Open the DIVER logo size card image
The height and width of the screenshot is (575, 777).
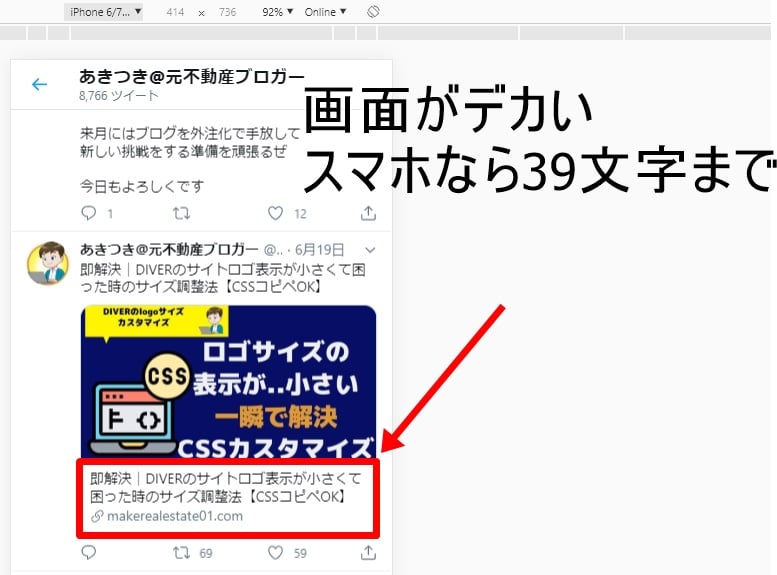pos(228,382)
